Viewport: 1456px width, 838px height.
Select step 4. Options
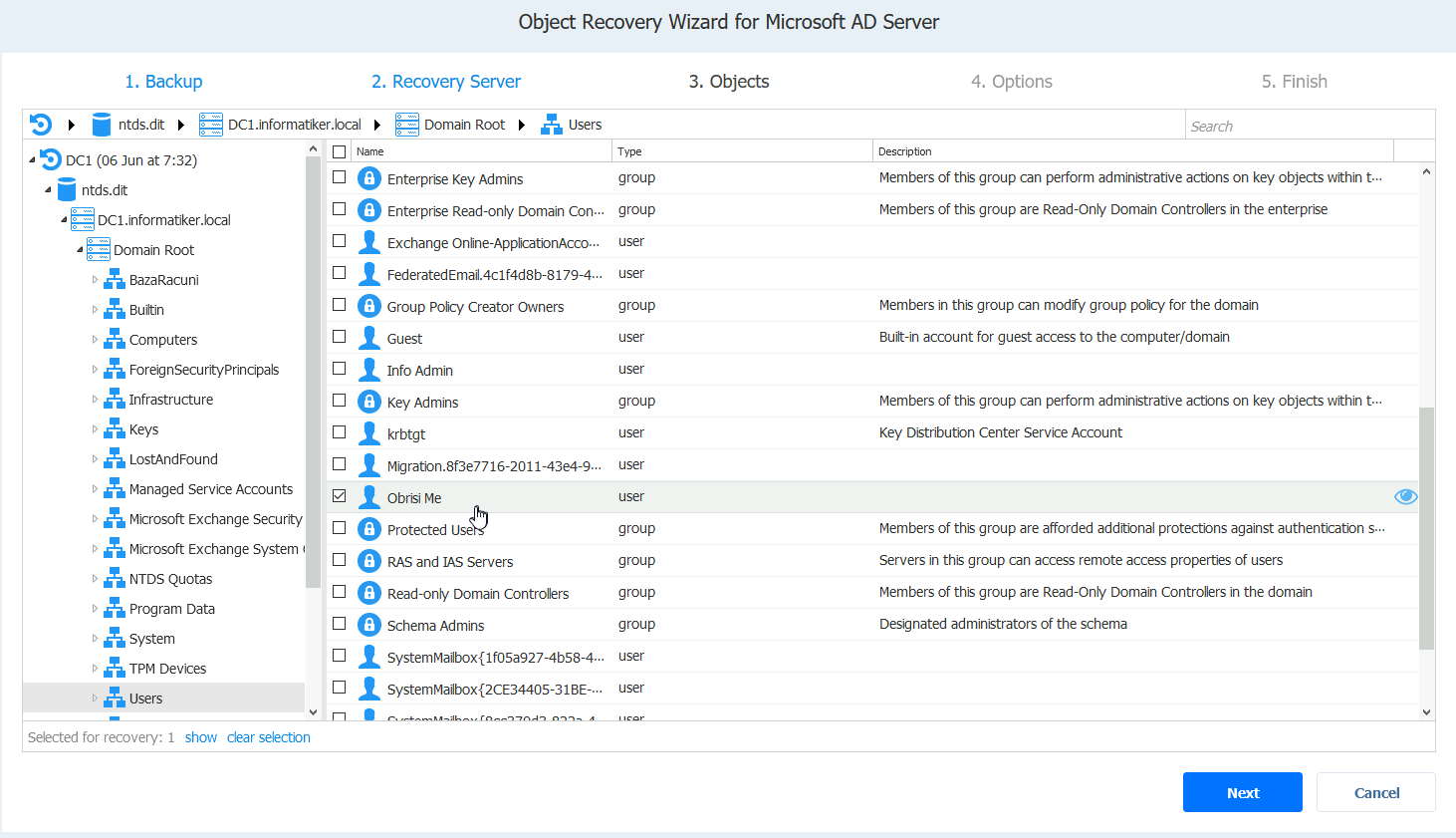[1012, 82]
